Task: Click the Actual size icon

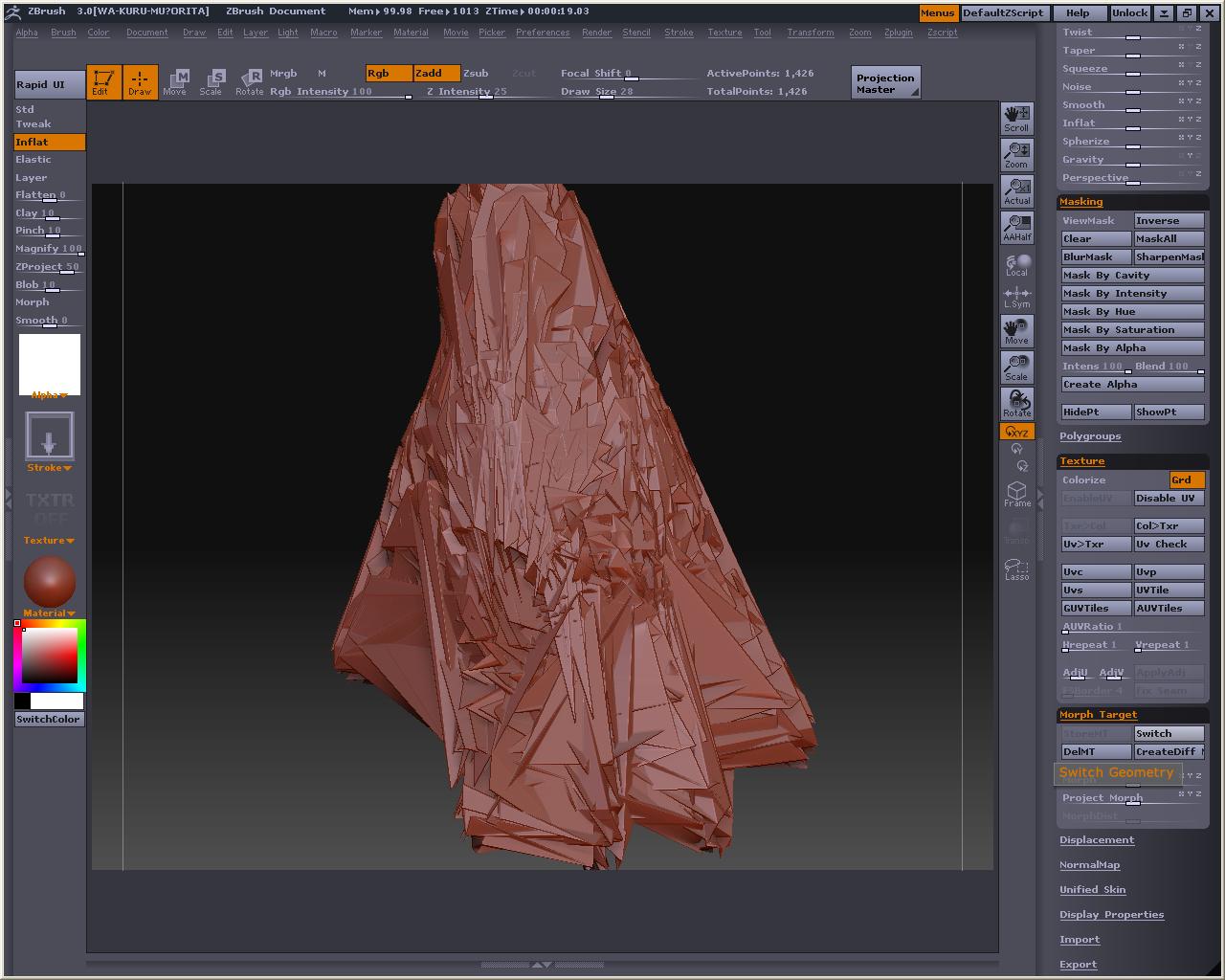Action: [x=1016, y=191]
